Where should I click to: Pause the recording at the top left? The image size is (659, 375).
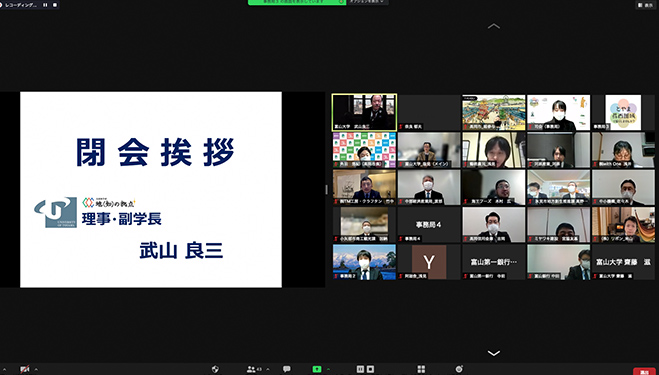45,5
